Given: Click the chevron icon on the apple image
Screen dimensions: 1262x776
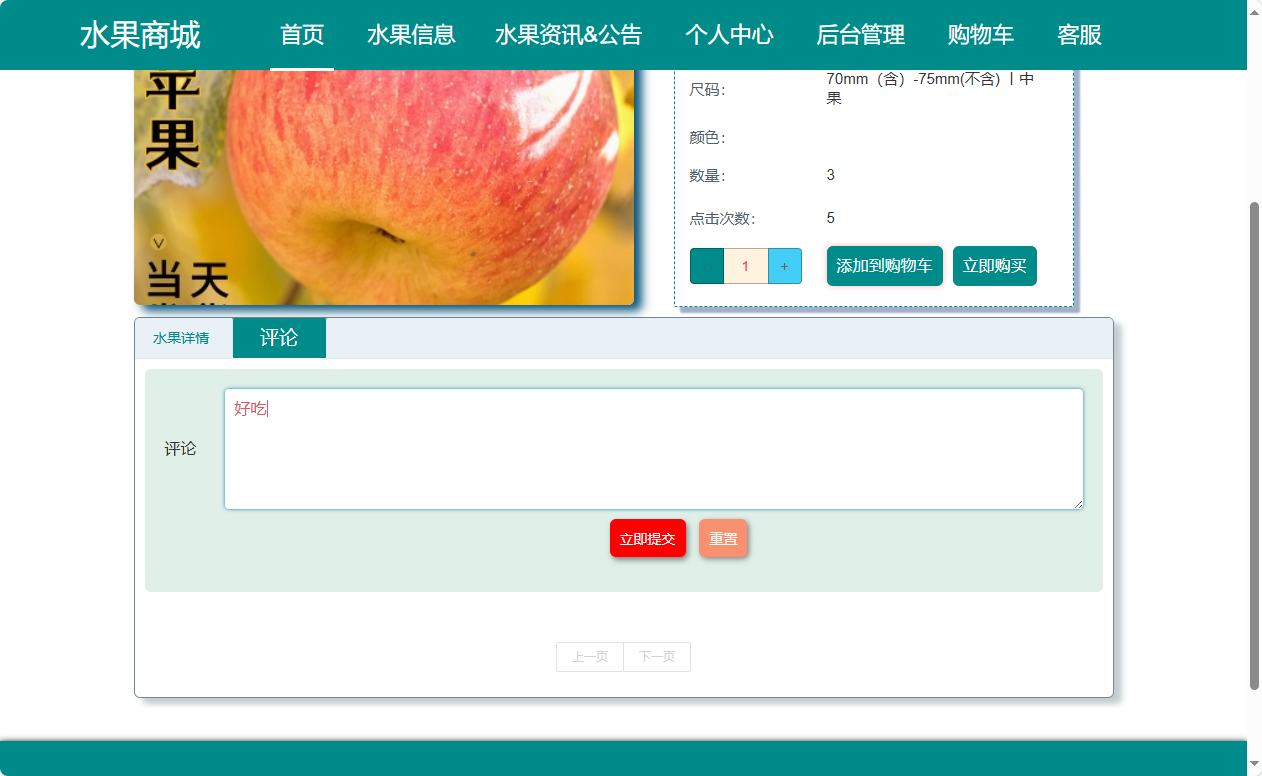Looking at the screenshot, I should 157,240.
